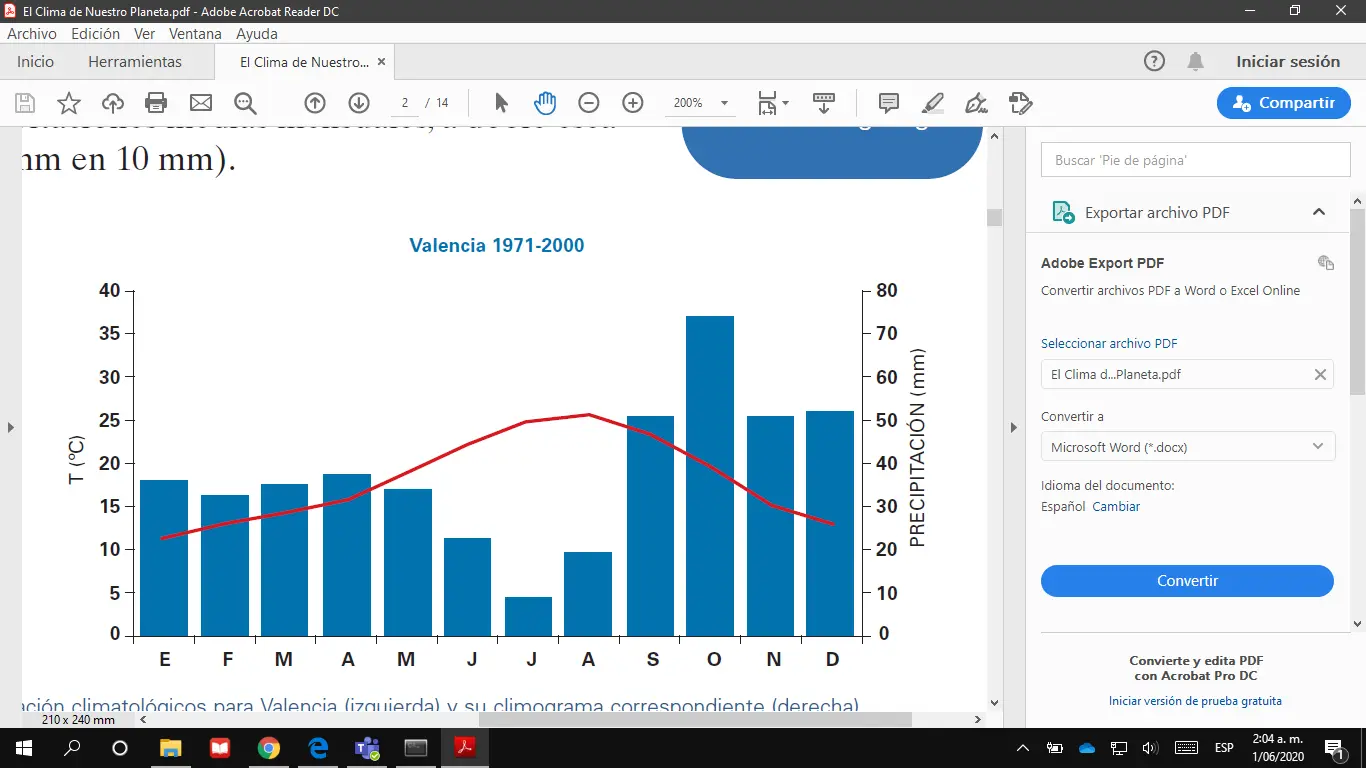The height and width of the screenshot is (768, 1366).
Task: Launch Google Chrome from the taskbar
Action: coord(268,747)
